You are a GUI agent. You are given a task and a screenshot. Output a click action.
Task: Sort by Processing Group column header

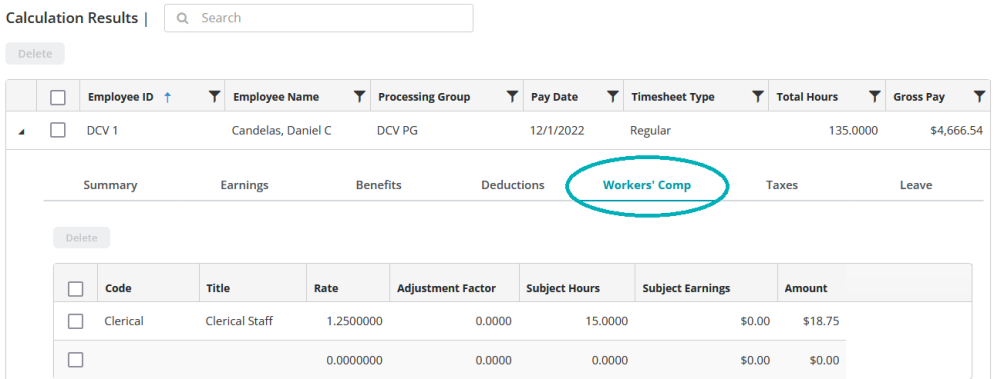pyautogui.click(x=424, y=97)
